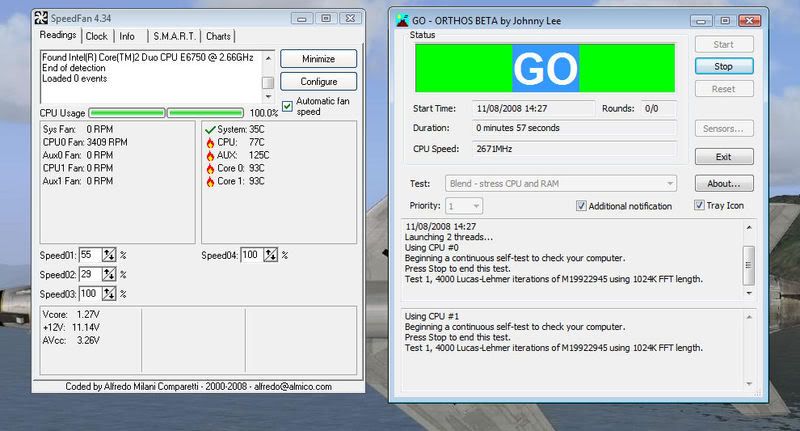Switch to the Clock tab
Screen dimensions: 800x431
click(x=96, y=36)
